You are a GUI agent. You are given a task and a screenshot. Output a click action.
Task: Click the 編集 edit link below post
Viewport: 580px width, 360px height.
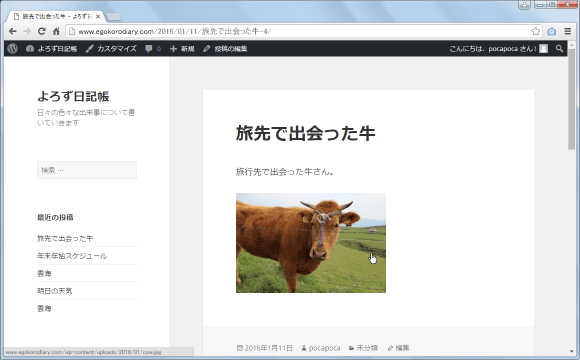tap(399, 348)
